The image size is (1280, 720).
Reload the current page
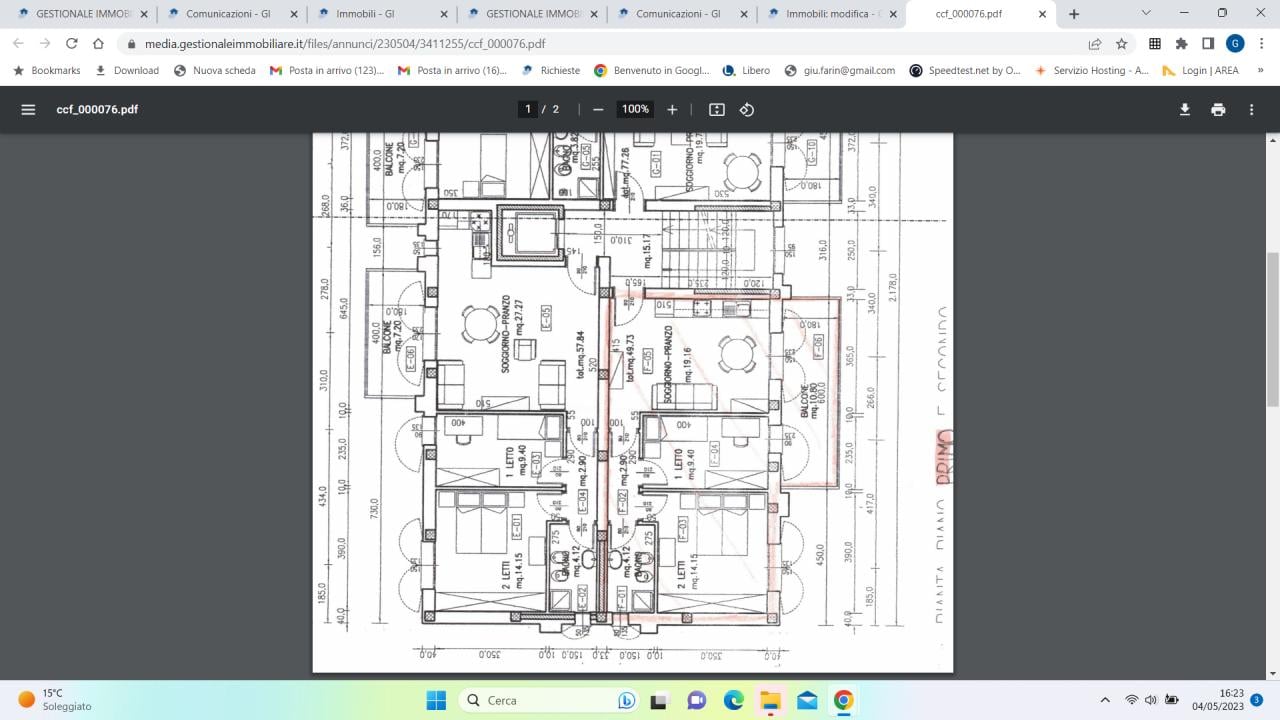pyautogui.click(x=72, y=44)
